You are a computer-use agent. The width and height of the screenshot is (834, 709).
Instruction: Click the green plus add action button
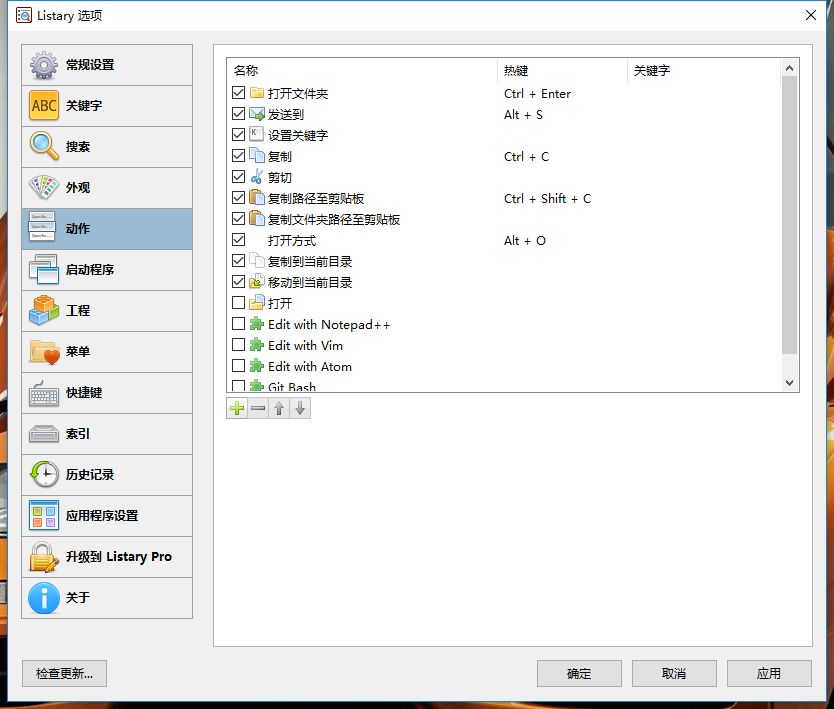237,408
